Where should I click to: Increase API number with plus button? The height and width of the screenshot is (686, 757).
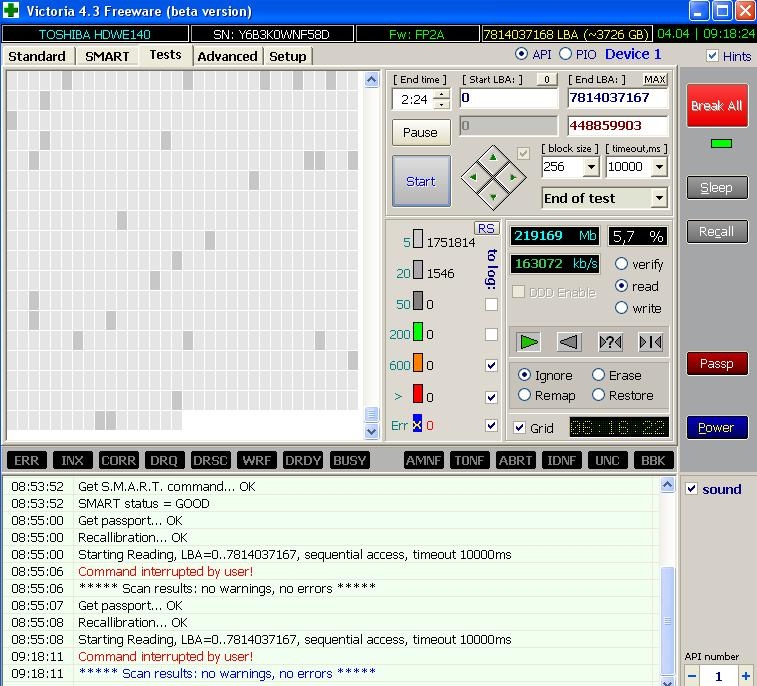[x=746, y=676]
